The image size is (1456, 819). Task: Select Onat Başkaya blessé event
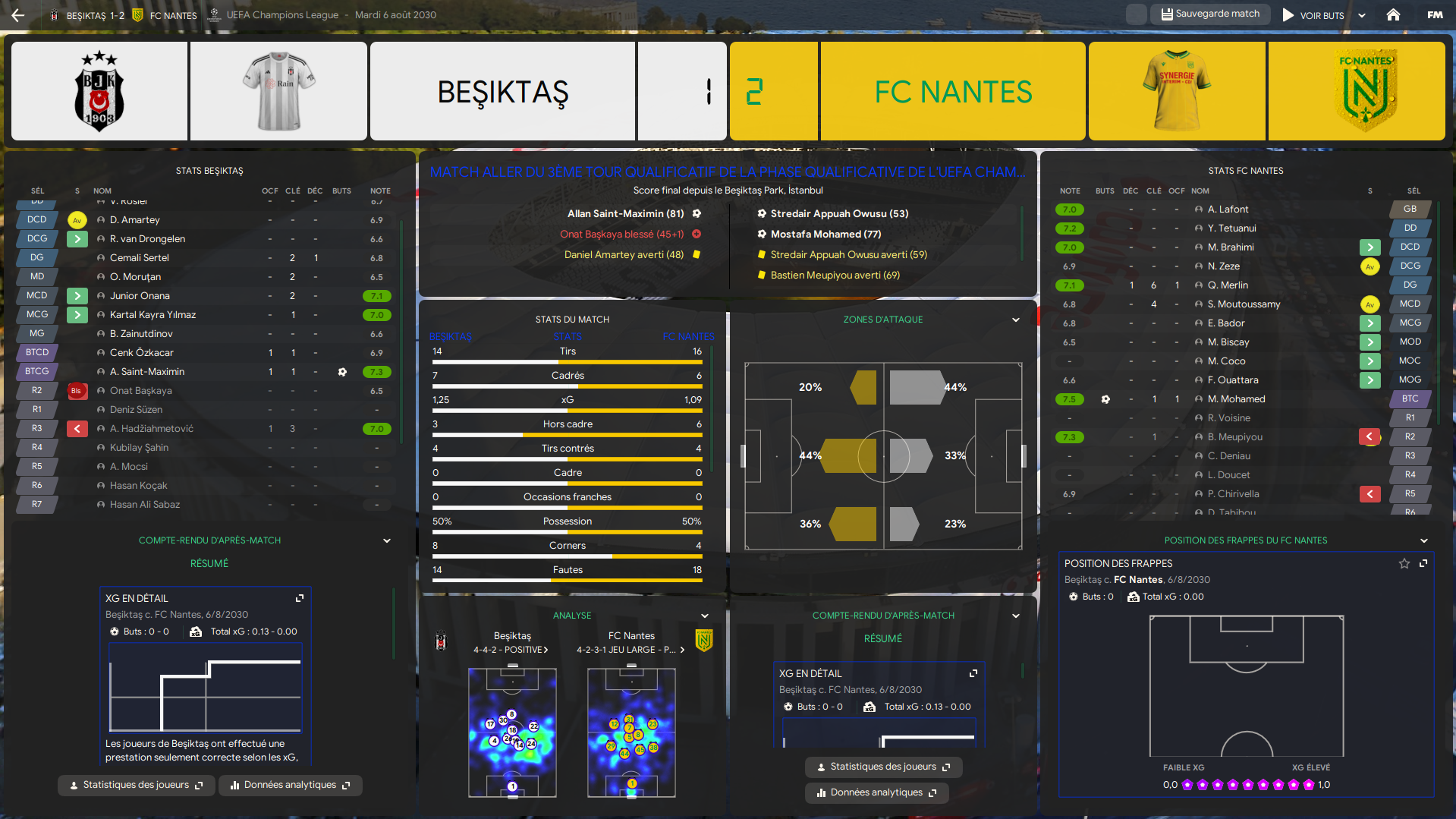click(x=630, y=235)
